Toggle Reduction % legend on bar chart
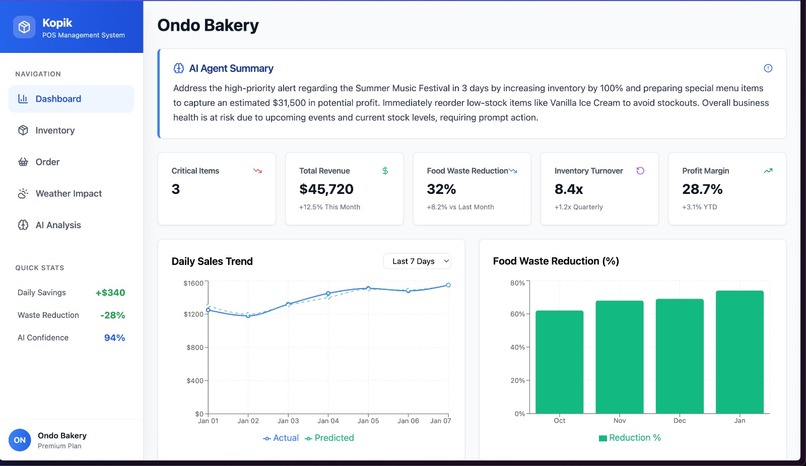Image resolution: width=806 pixels, height=466 pixels. coord(630,438)
